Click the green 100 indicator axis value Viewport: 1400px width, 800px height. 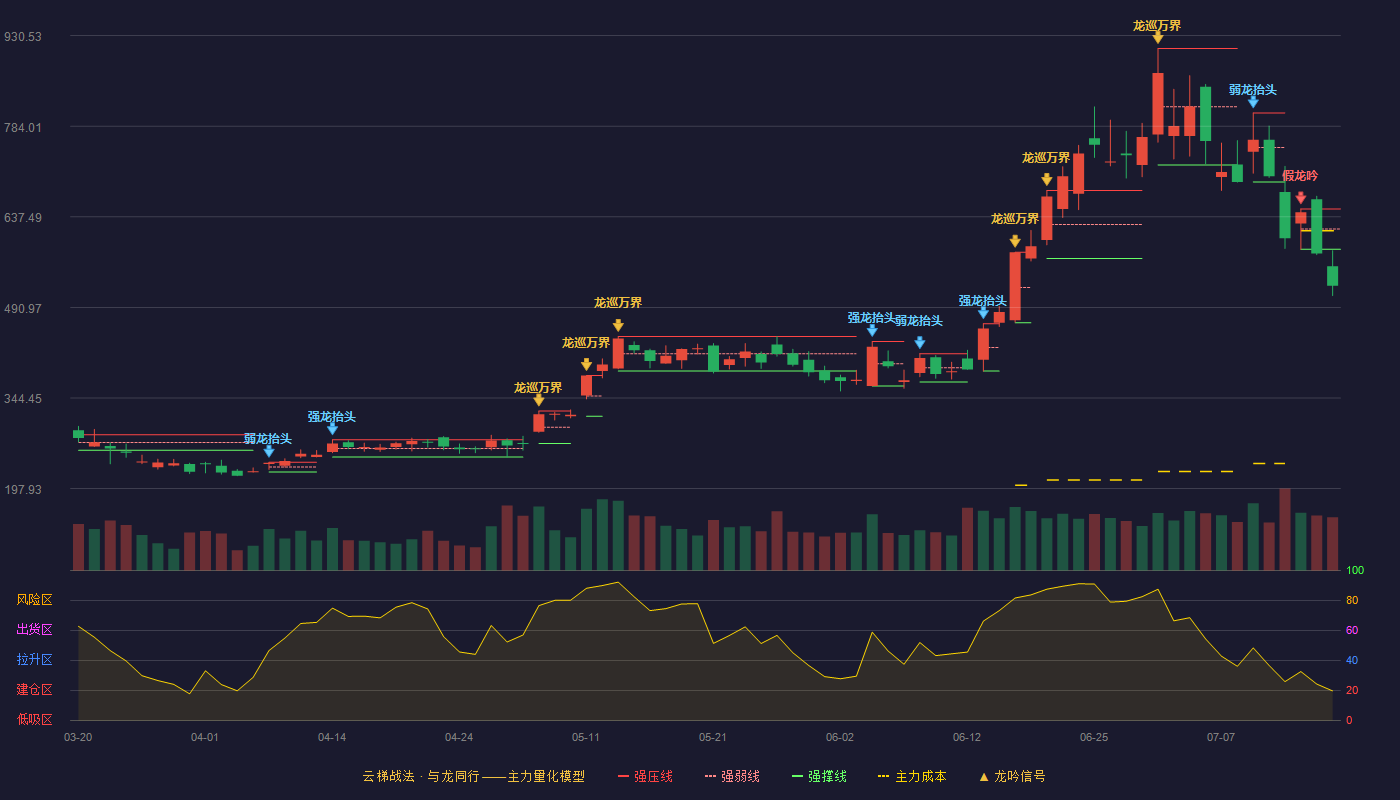[1355, 570]
